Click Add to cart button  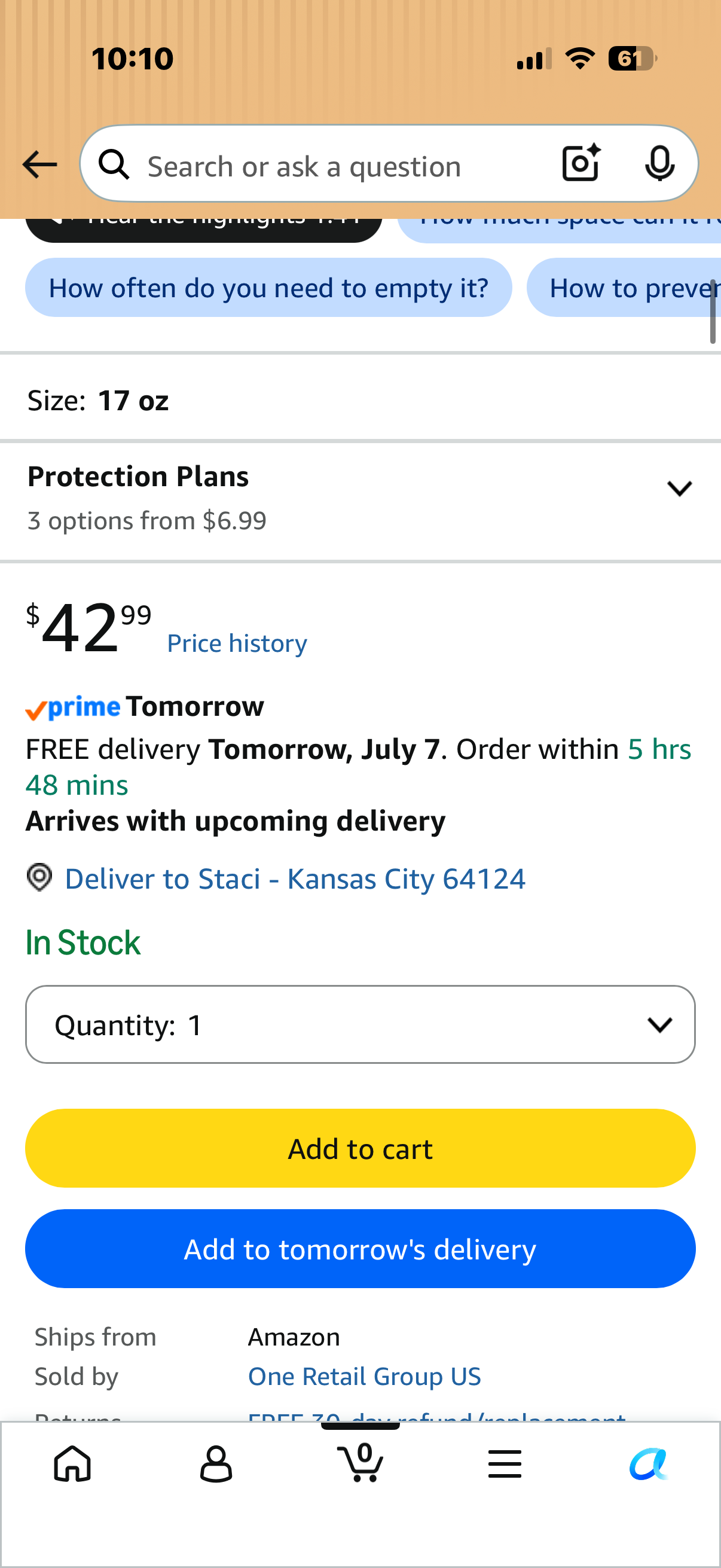point(360,1148)
